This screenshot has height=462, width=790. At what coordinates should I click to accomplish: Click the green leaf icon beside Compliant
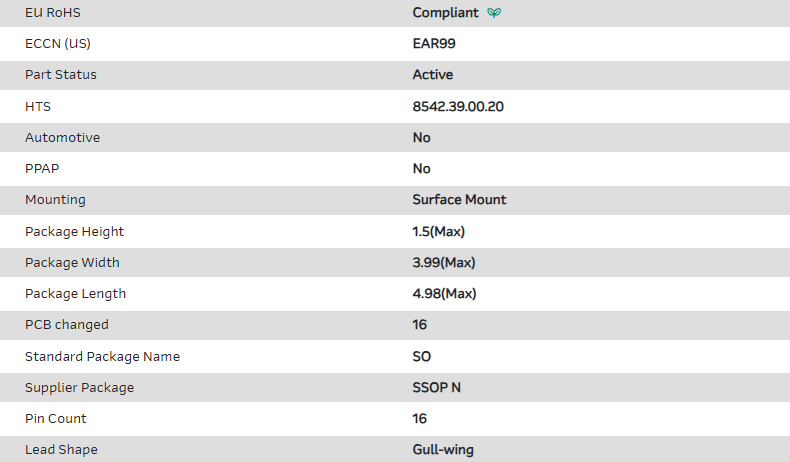494,13
